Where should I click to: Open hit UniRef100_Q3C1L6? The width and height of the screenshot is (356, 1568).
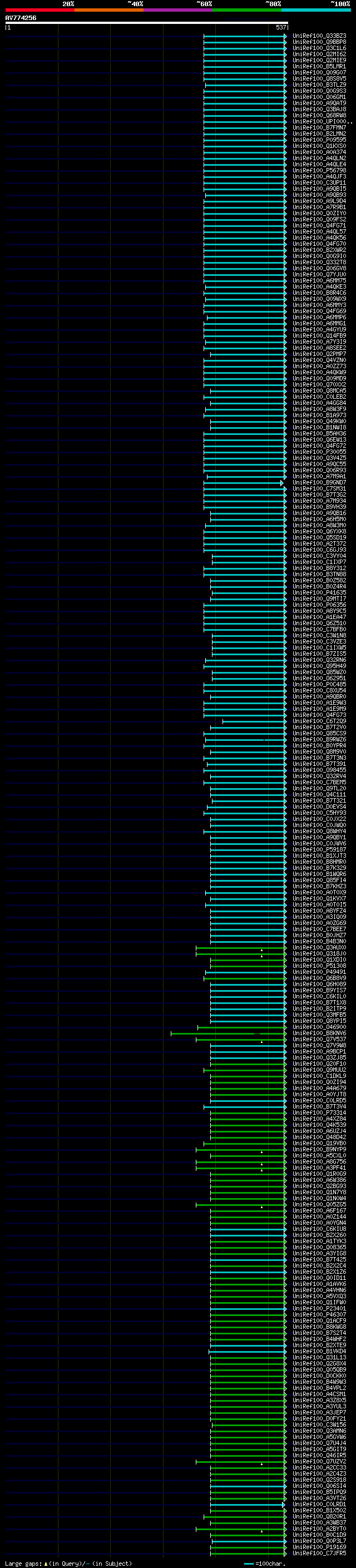[319, 48]
